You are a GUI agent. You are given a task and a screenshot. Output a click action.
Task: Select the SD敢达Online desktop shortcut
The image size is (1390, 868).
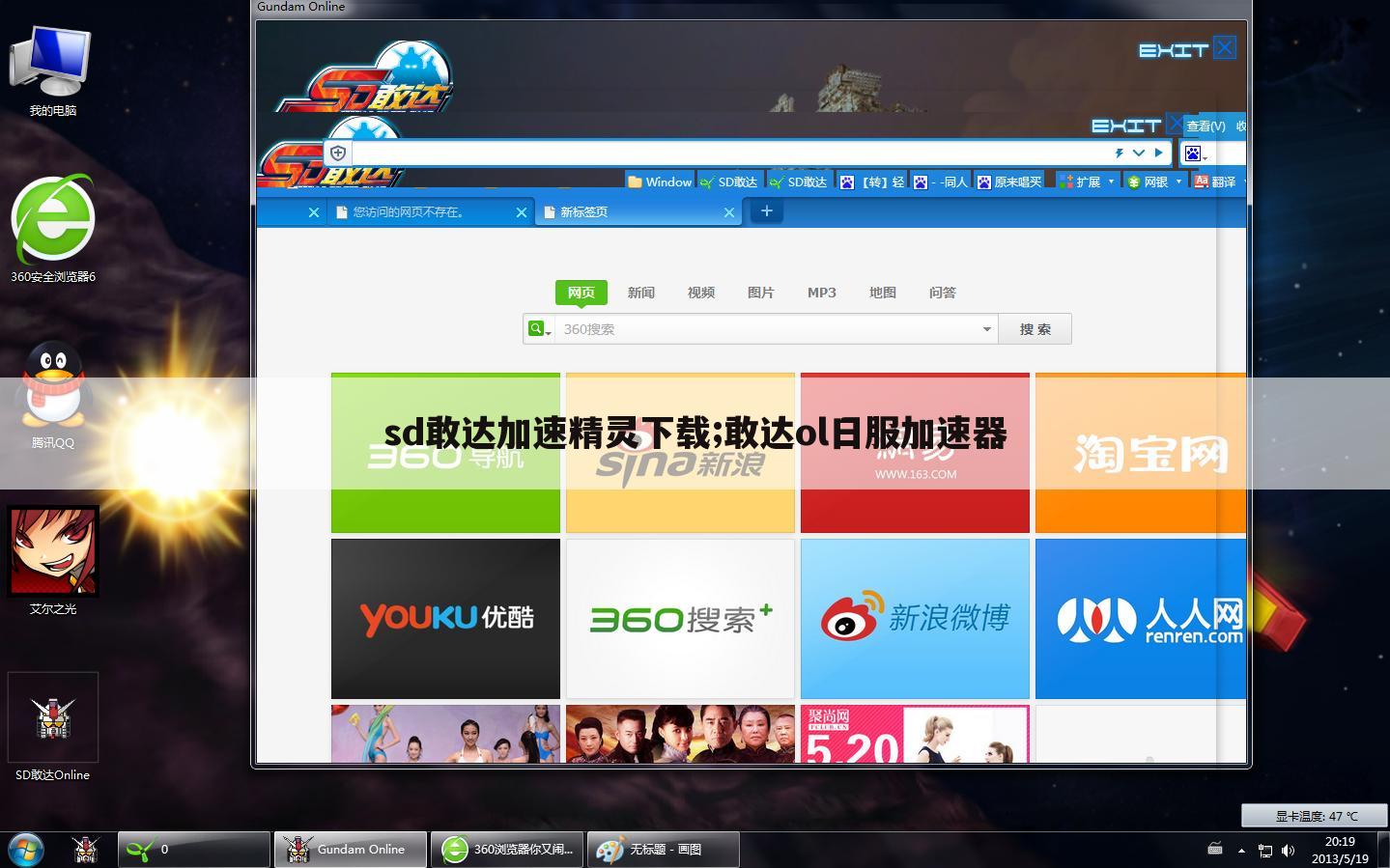[52, 727]
